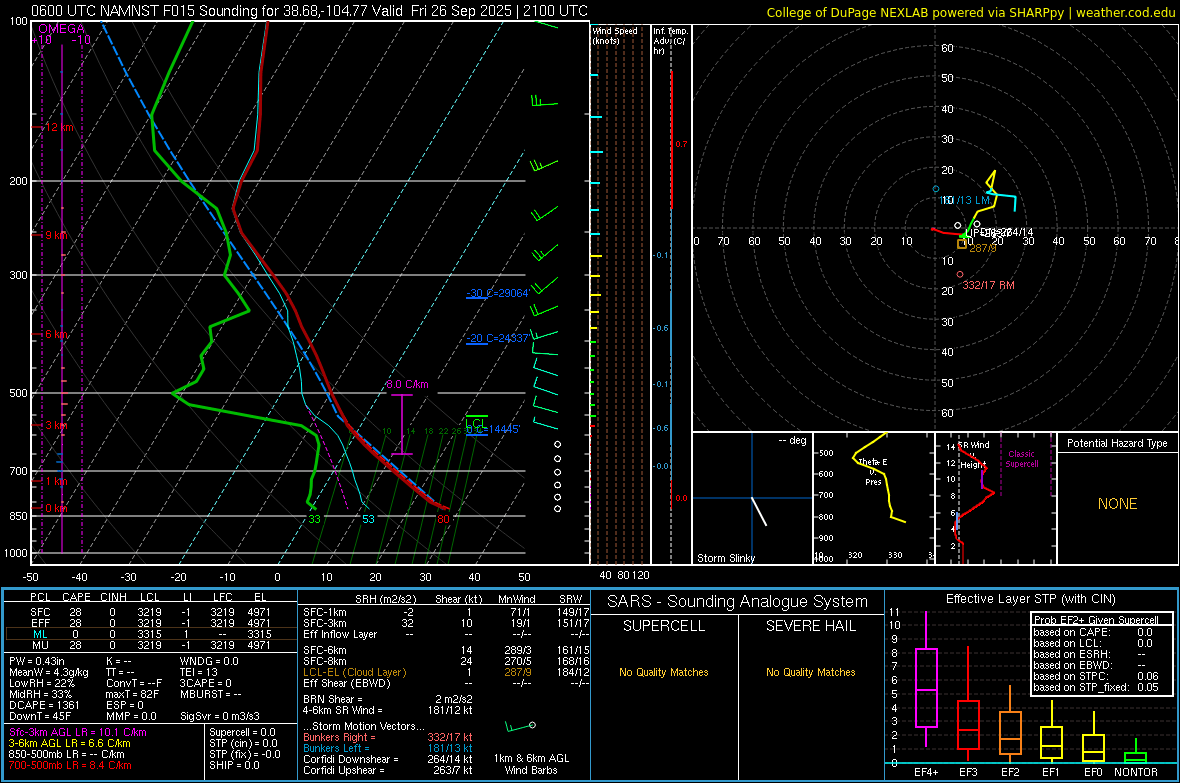1180x783 pixels.
Task: Select the SFC parcel row
Action: pos(151,612)
